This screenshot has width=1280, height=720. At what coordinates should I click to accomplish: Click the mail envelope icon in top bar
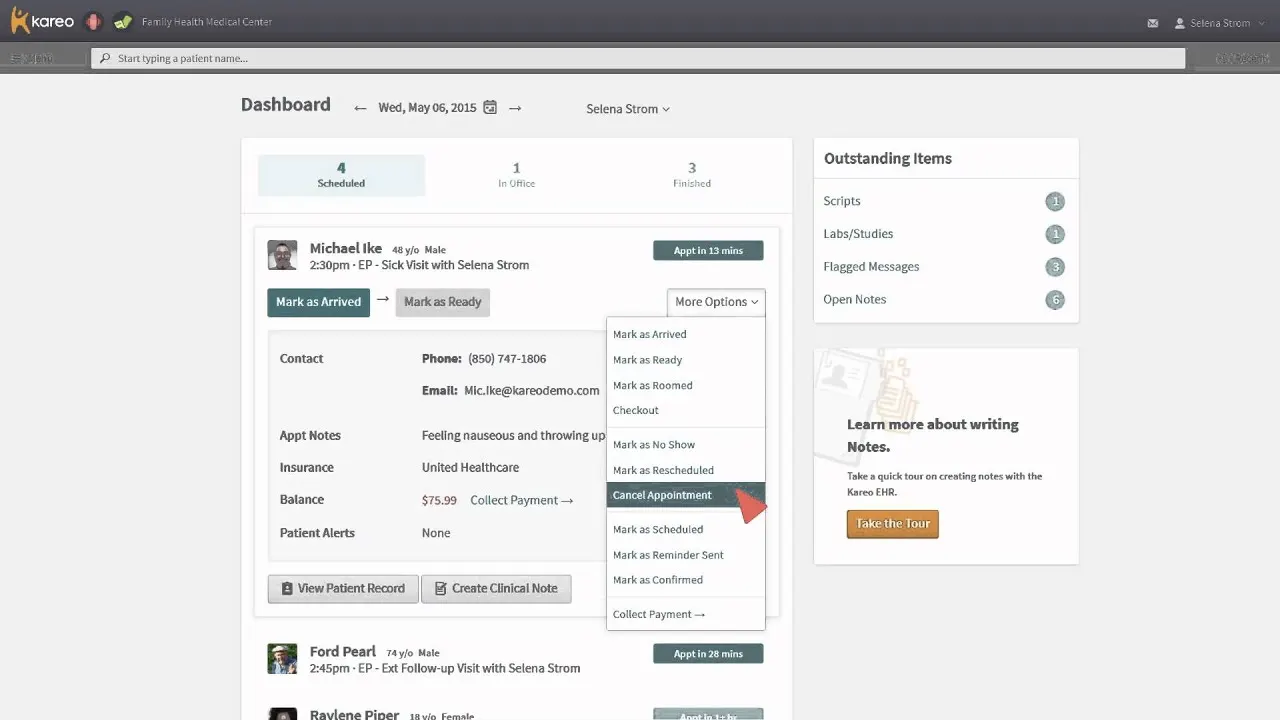tap(1152, 22)
